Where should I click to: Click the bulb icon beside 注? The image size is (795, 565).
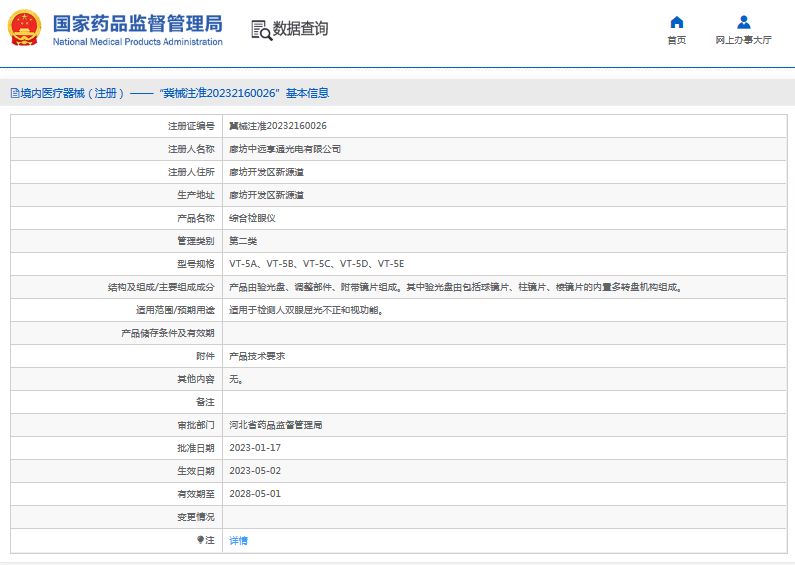coord(200,540)
